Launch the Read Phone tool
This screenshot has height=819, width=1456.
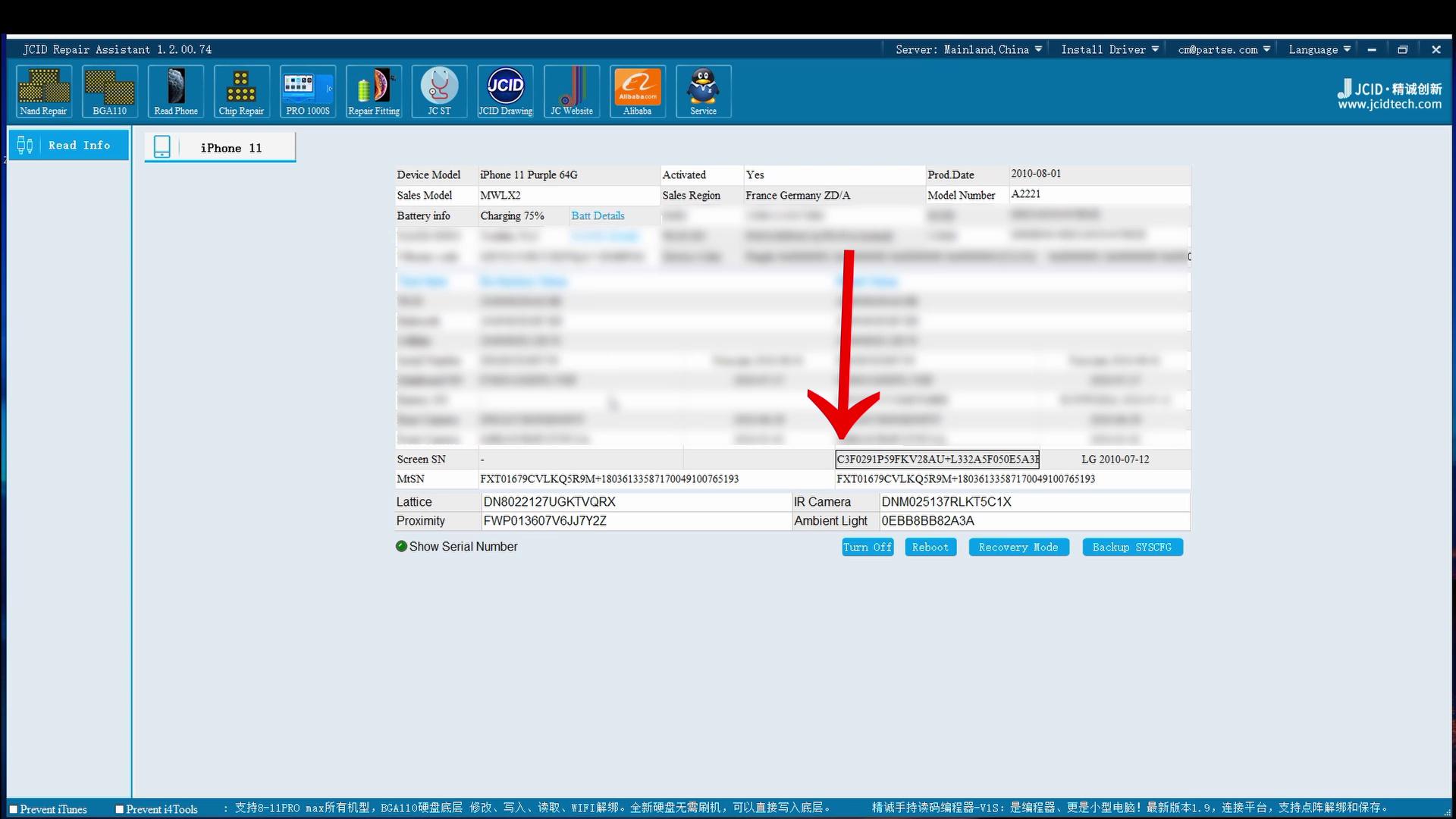tap(176, 91)
